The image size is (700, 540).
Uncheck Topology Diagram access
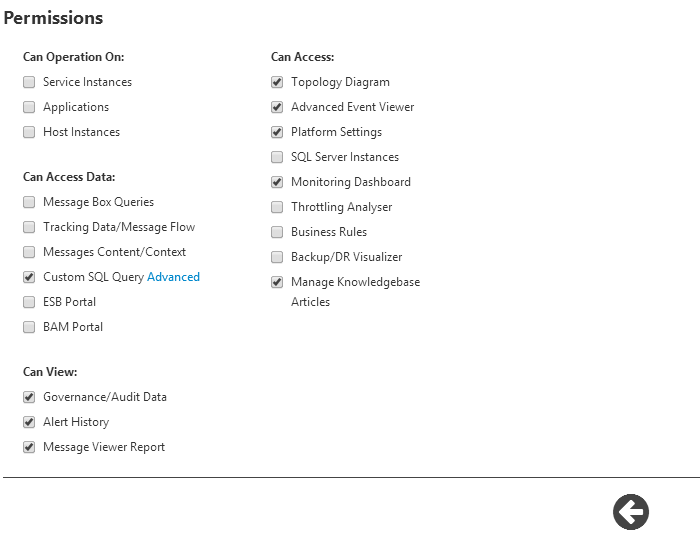click(277, 82)
